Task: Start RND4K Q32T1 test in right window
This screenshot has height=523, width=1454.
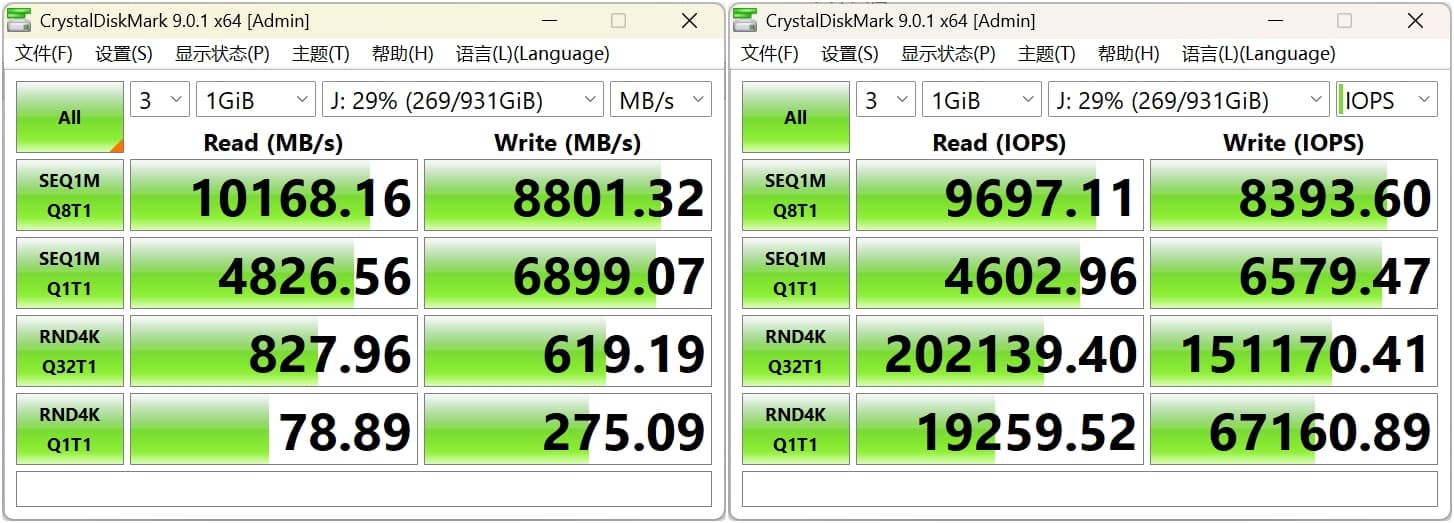Action: pyautogui.click(x=796, y=351)
